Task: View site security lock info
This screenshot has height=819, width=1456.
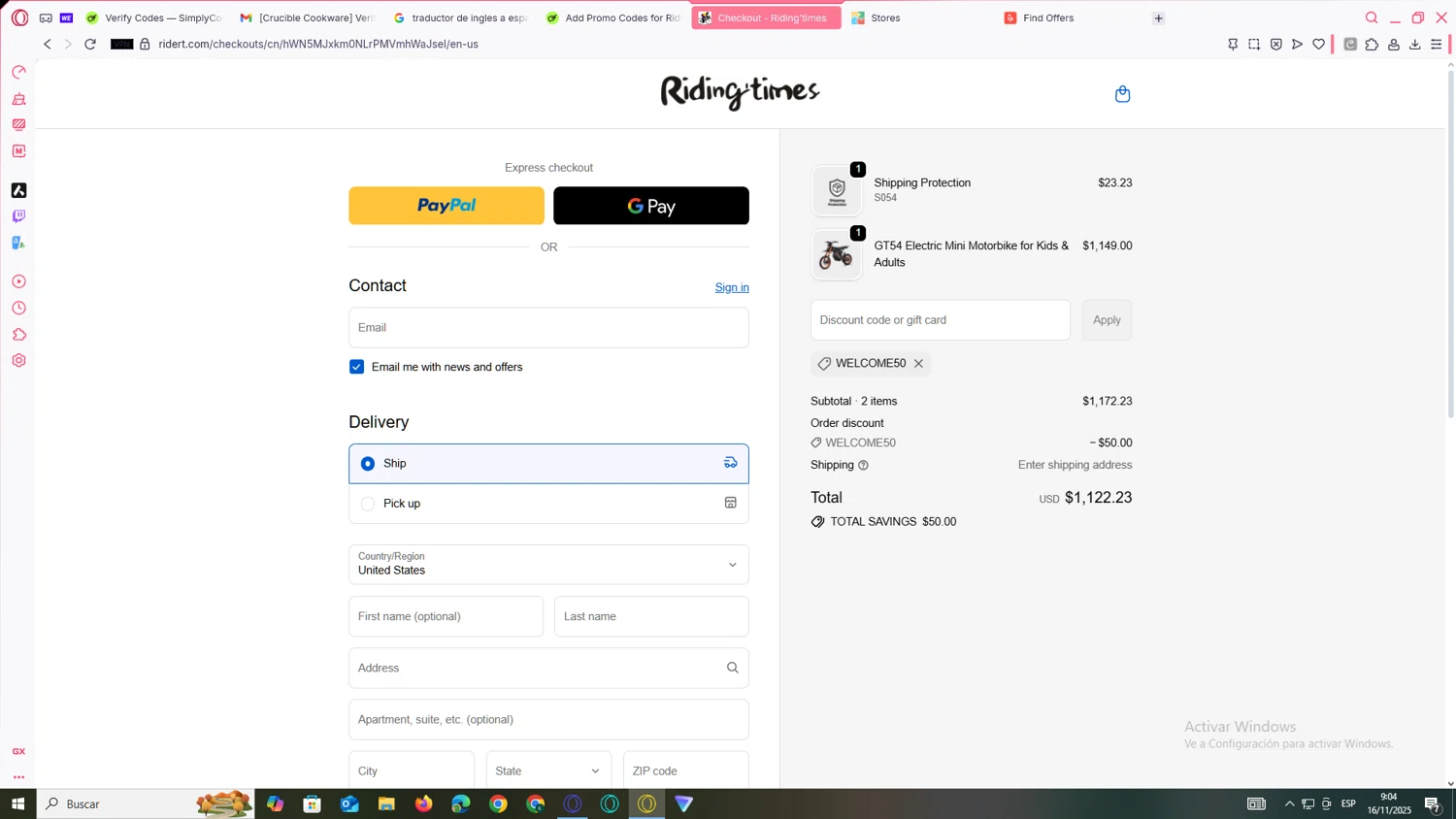Action: 145,44
